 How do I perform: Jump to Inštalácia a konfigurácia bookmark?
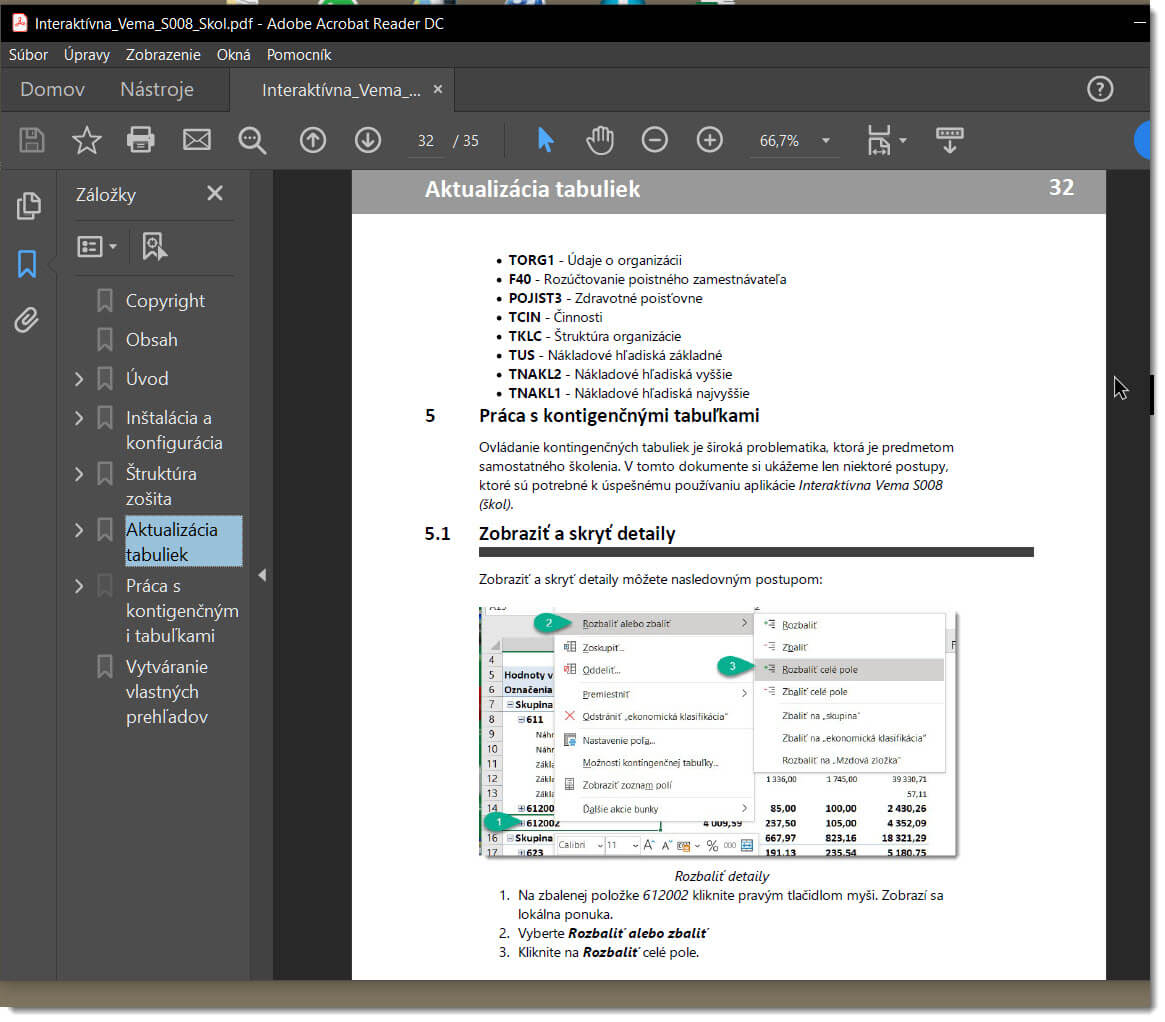174,431
